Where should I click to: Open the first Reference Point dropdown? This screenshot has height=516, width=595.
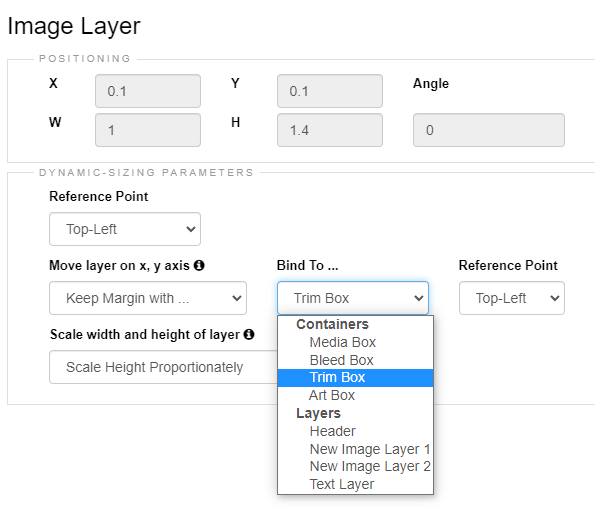pos(125,229)
